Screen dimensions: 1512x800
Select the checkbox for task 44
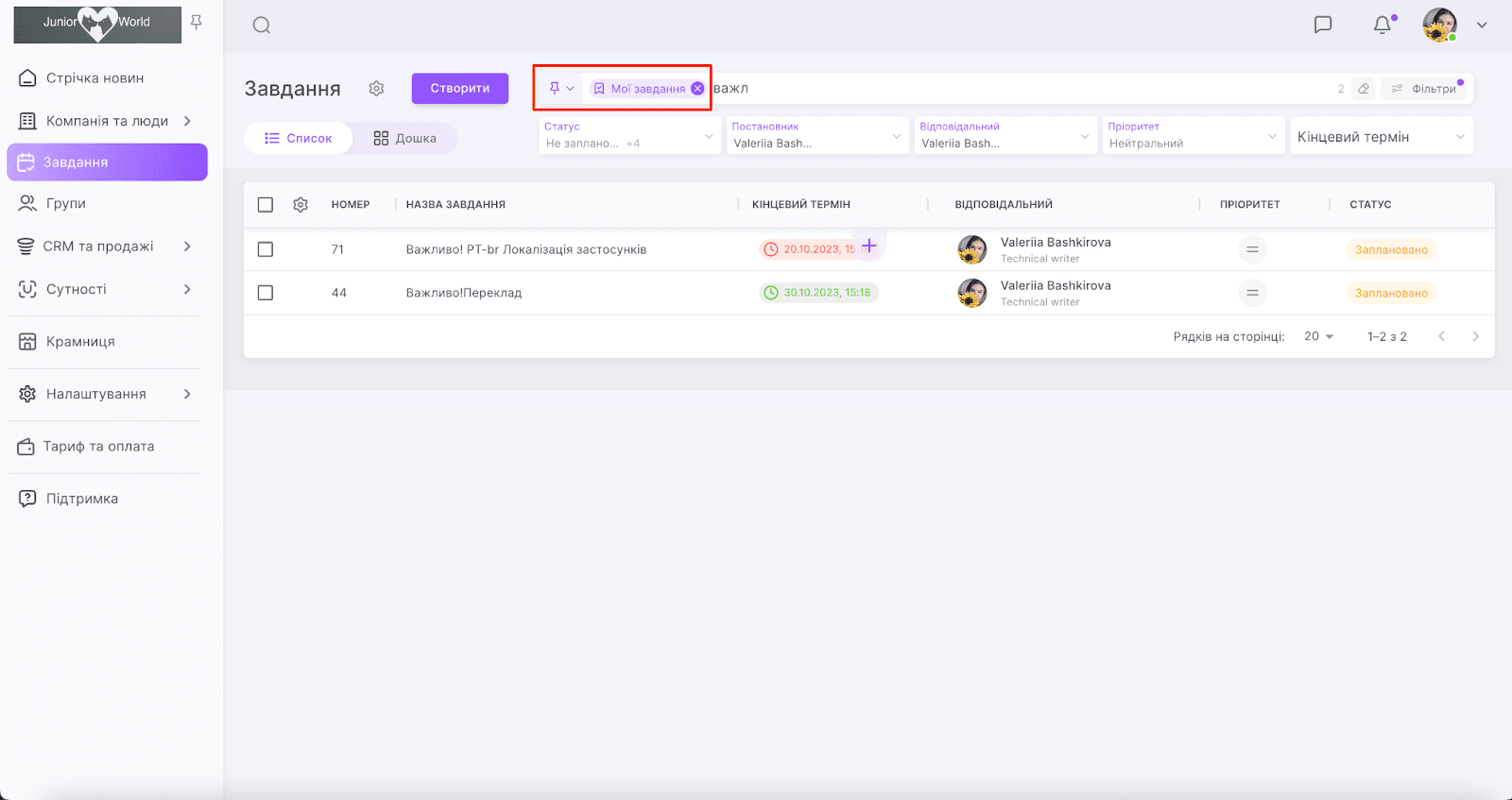click(266, 293)
